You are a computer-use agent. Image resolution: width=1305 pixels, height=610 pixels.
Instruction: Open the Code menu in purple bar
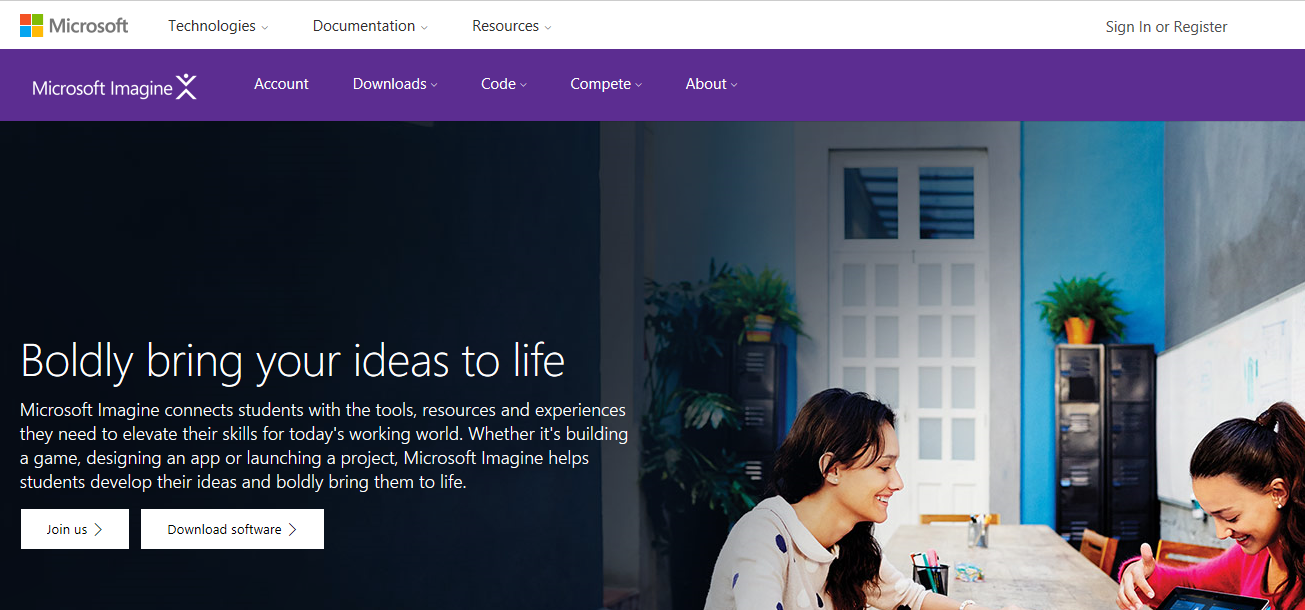(x=504, y=84)
